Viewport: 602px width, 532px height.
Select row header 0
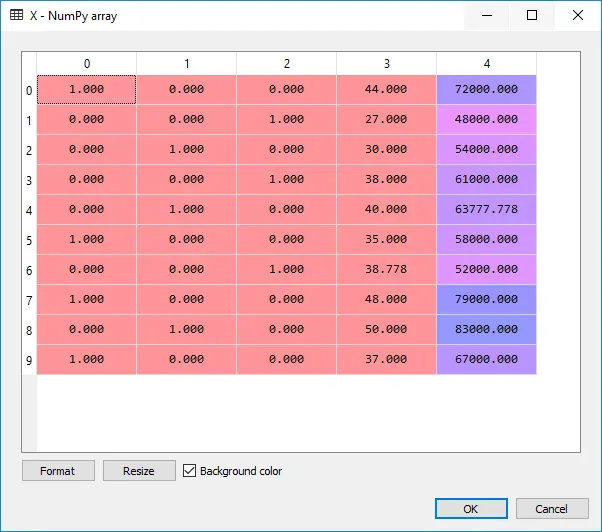tap(29, 90)
